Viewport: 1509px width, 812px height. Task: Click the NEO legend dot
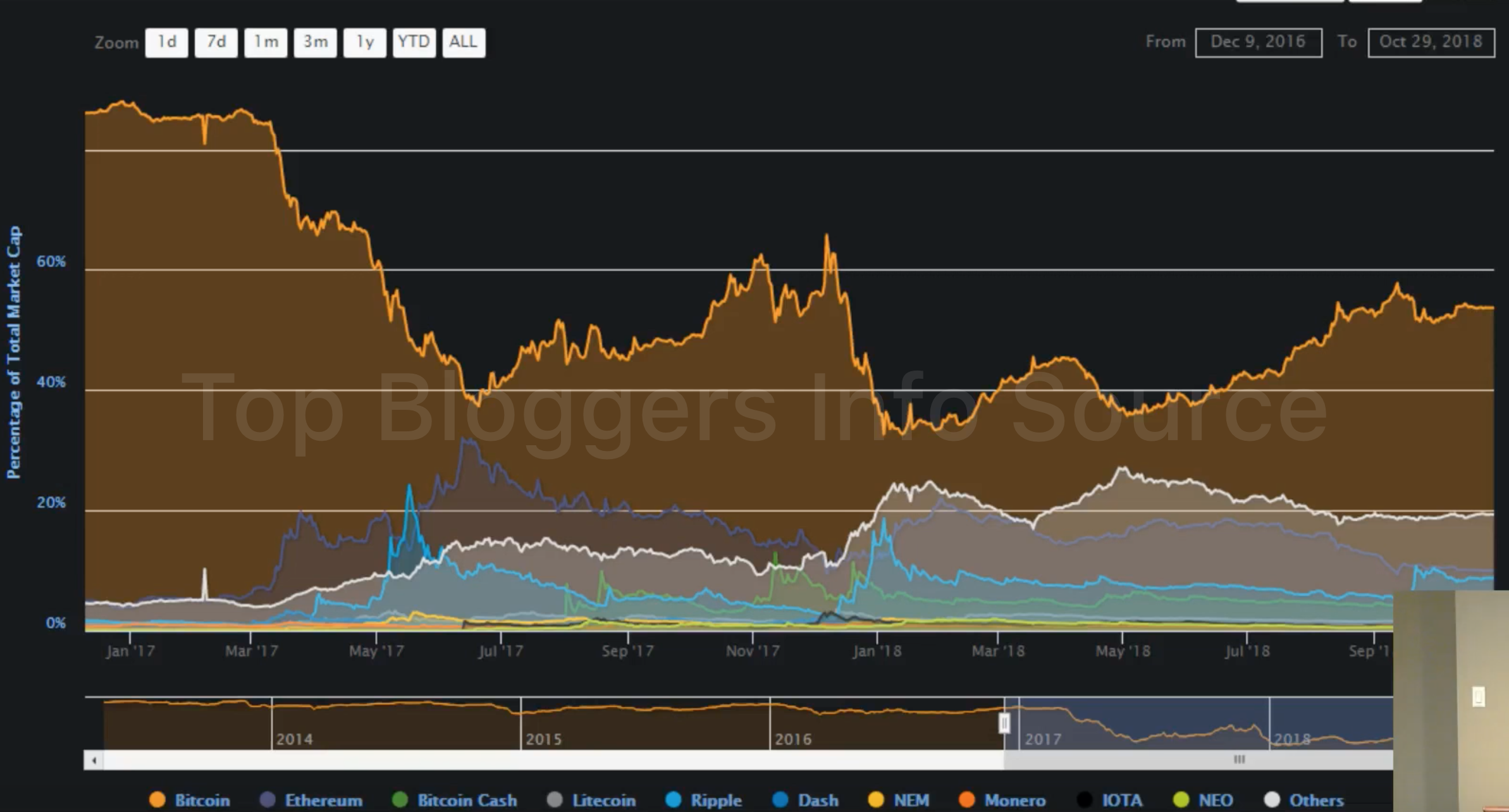coord(1181,800)
